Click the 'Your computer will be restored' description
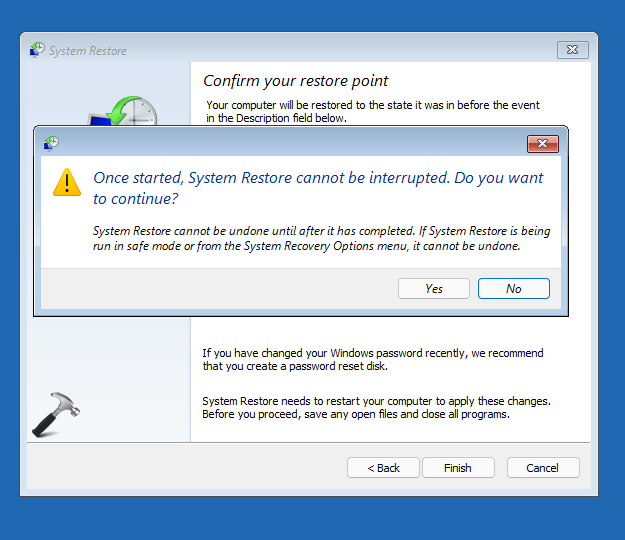This screenshot has height=540, width=625. (373, 112)
